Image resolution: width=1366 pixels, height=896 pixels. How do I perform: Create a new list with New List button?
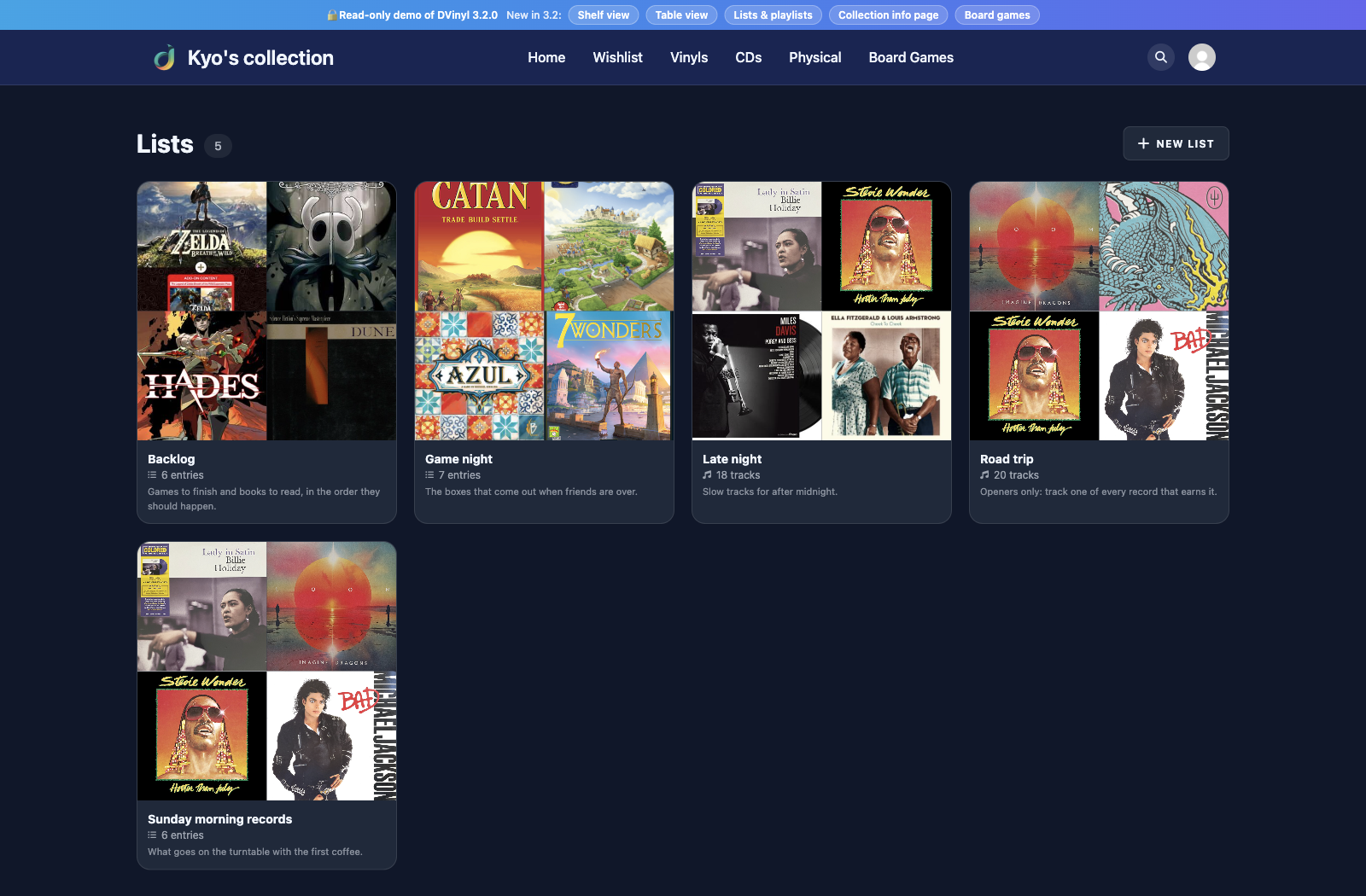pyautogui.click(x=1176, y=143)
